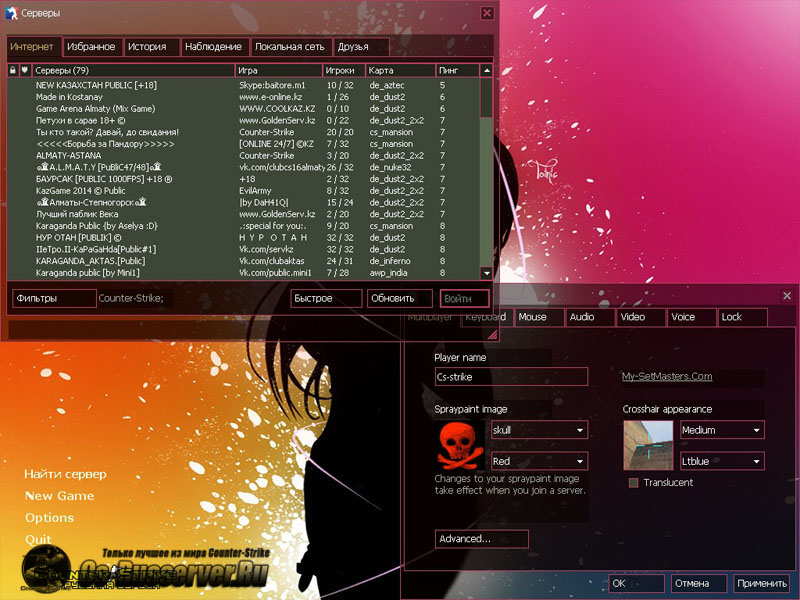
Task: Open the Lock options tab
Action: pyautogui.click(x=742, y=317)
